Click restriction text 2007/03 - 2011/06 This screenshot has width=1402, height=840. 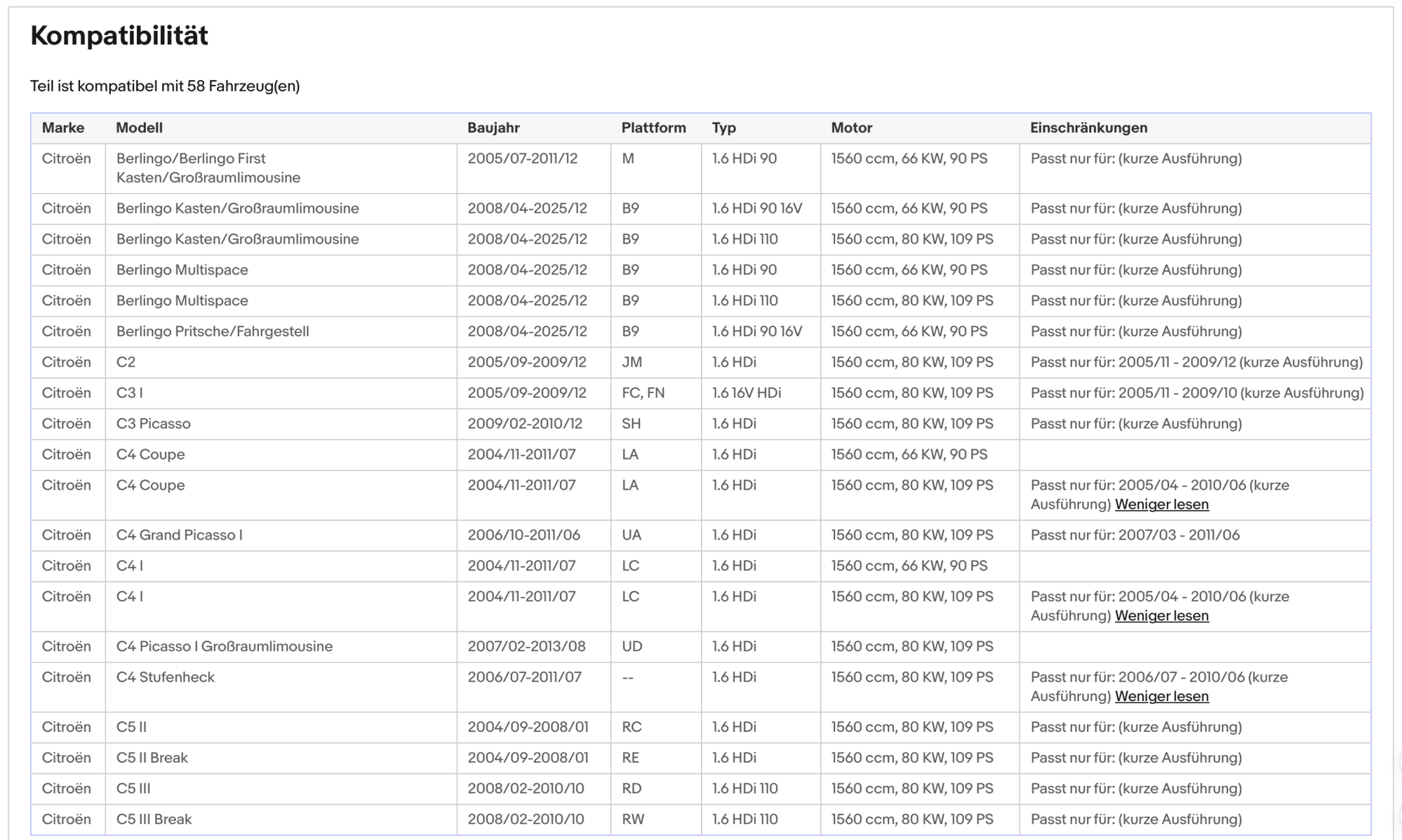point(1135,535)
